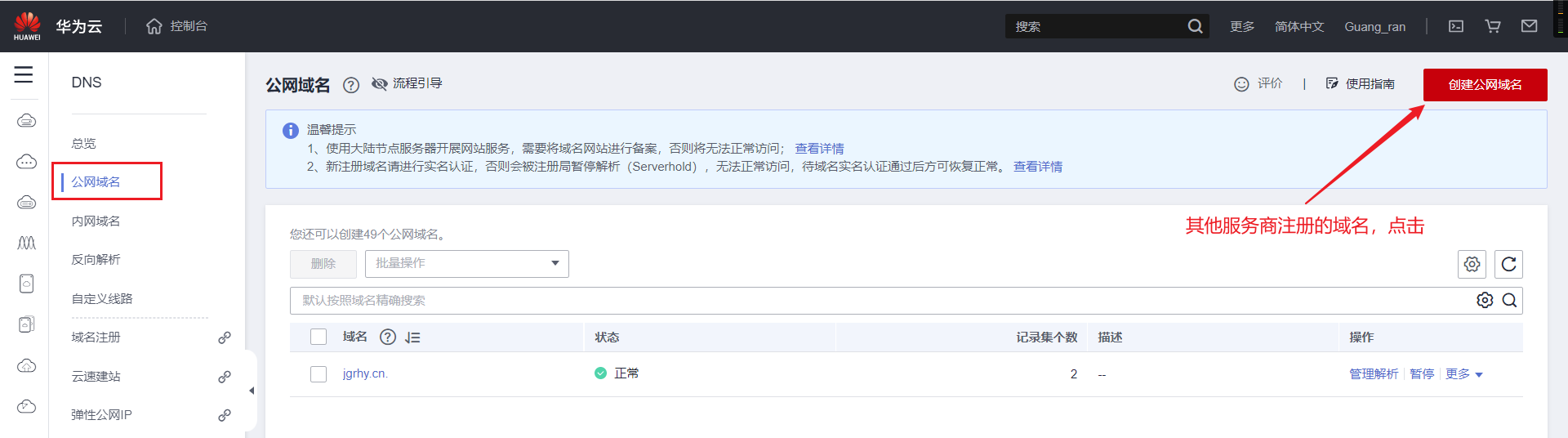Click the 评价 link
The width and height of the screenshot is (1568, 438).
[x=1270, y=83]
